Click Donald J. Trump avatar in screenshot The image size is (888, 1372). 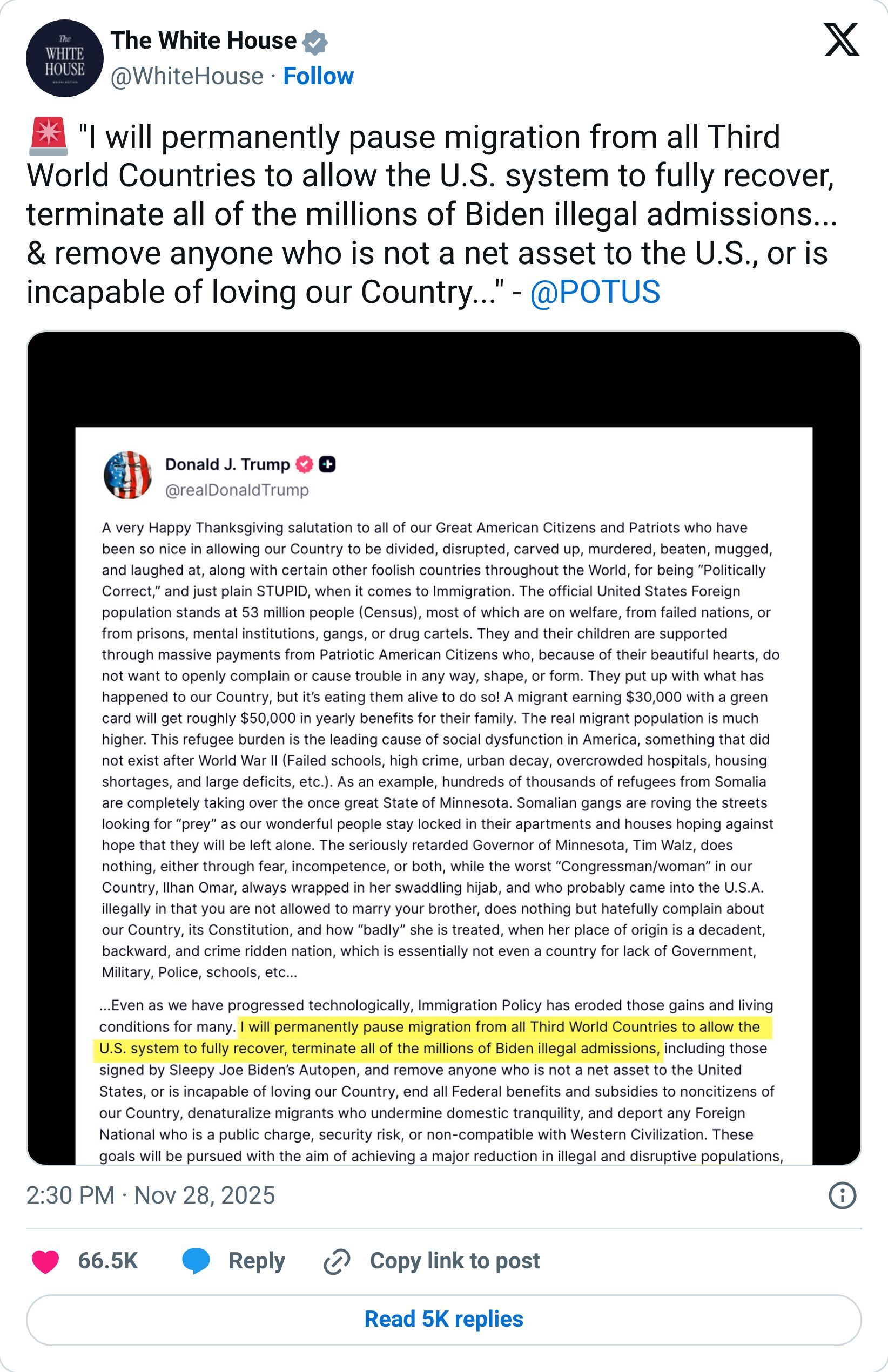127,475
